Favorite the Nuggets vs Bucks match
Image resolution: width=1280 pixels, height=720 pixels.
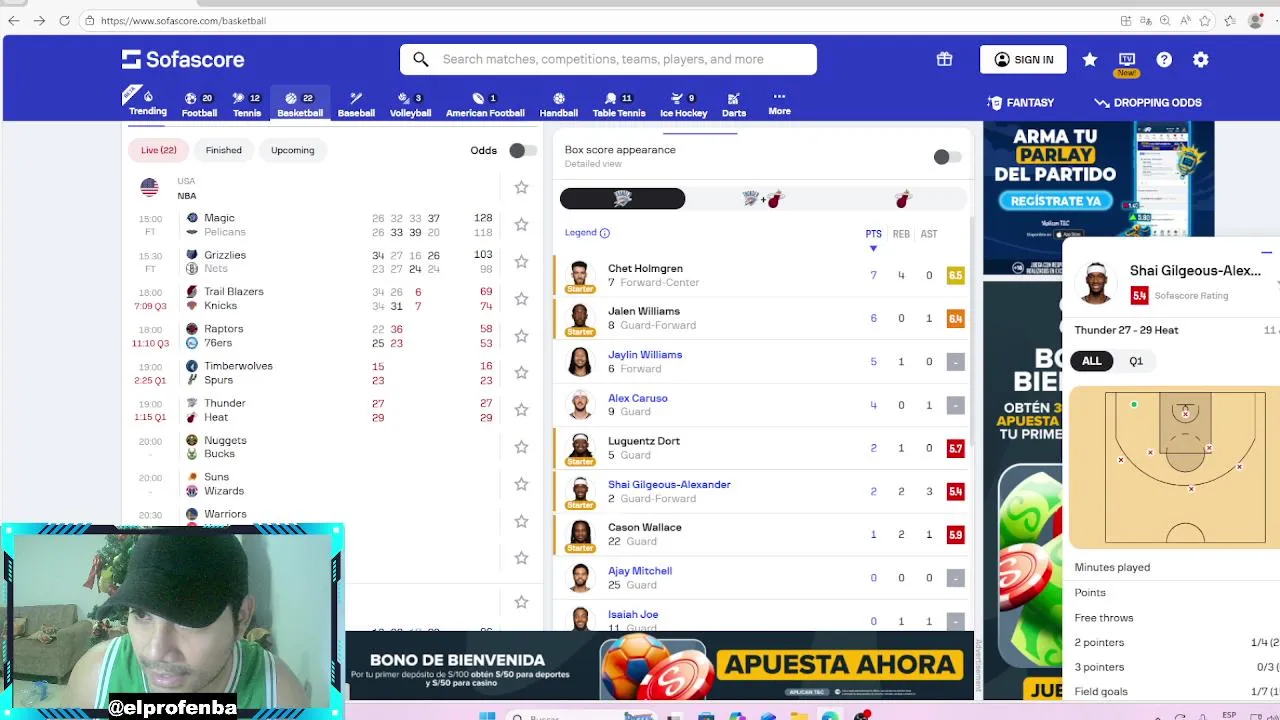(521, 447)
